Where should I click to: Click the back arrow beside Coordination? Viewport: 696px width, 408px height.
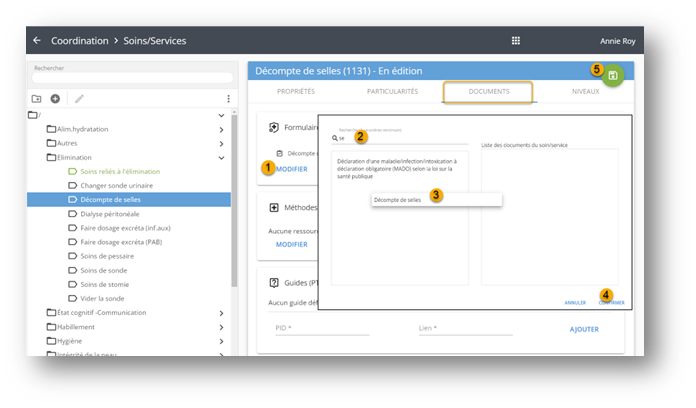tap(37, 41)
